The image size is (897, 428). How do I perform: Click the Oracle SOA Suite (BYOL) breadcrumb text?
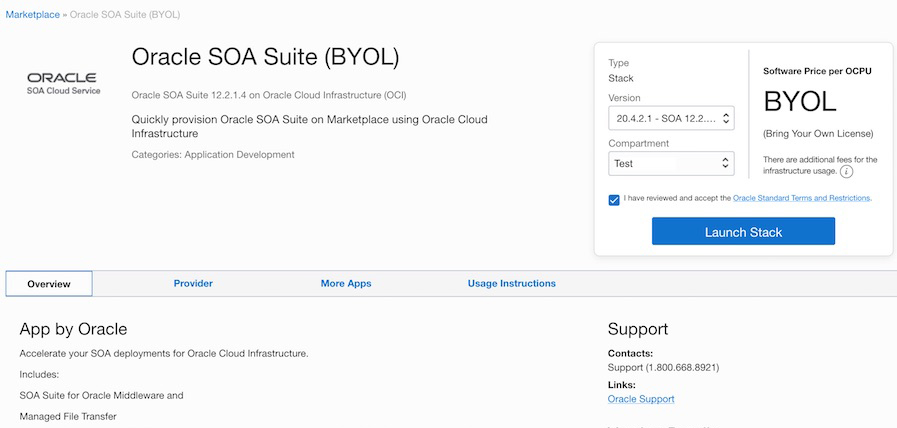point(125,15)
